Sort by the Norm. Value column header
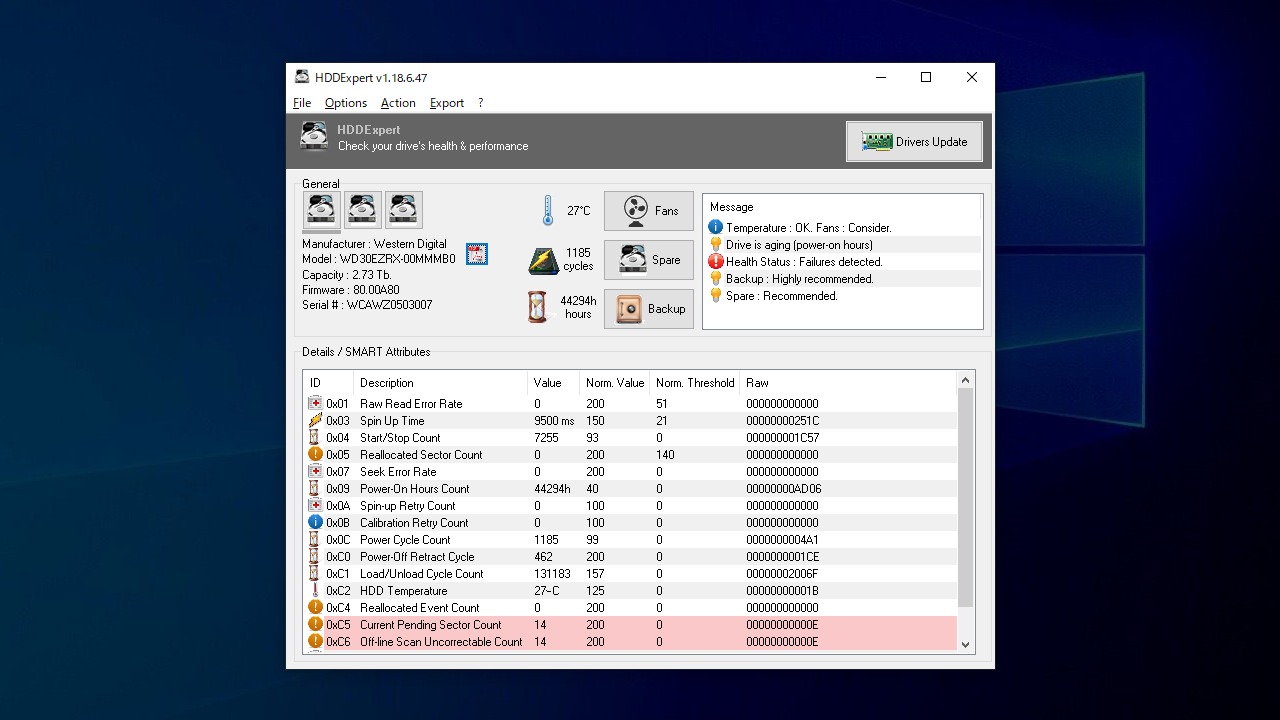The width and height of the screenshot is (1280, 720). pos(615,383)
